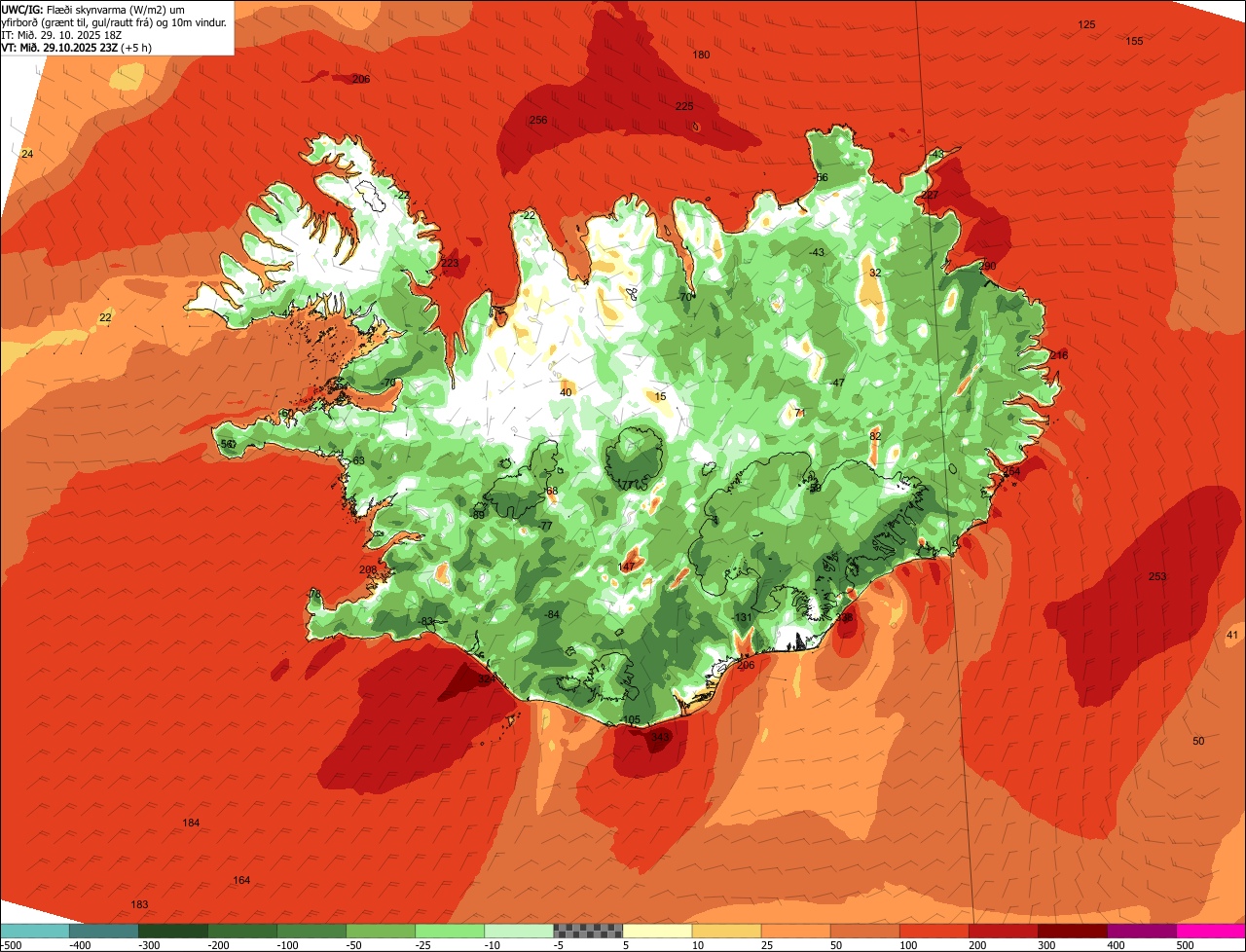Click the purple swatch between 400 and 500

point(1141,931)
